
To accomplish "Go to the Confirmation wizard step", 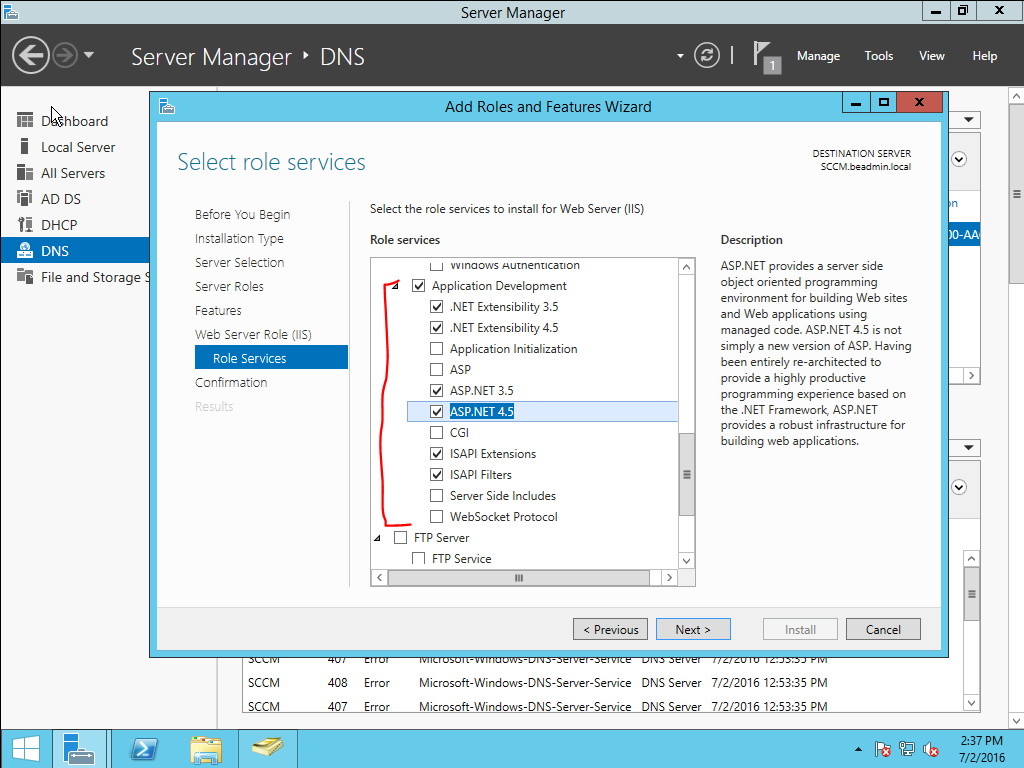I will (x=231, y=382).
